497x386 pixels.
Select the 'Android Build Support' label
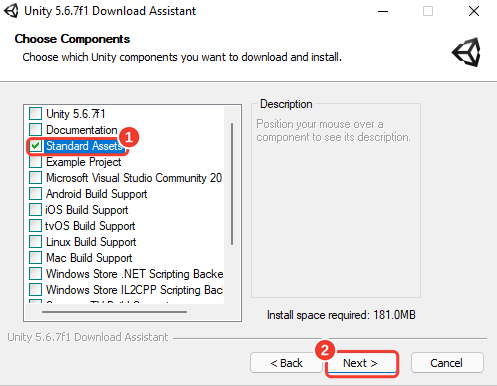pos(97,194)
